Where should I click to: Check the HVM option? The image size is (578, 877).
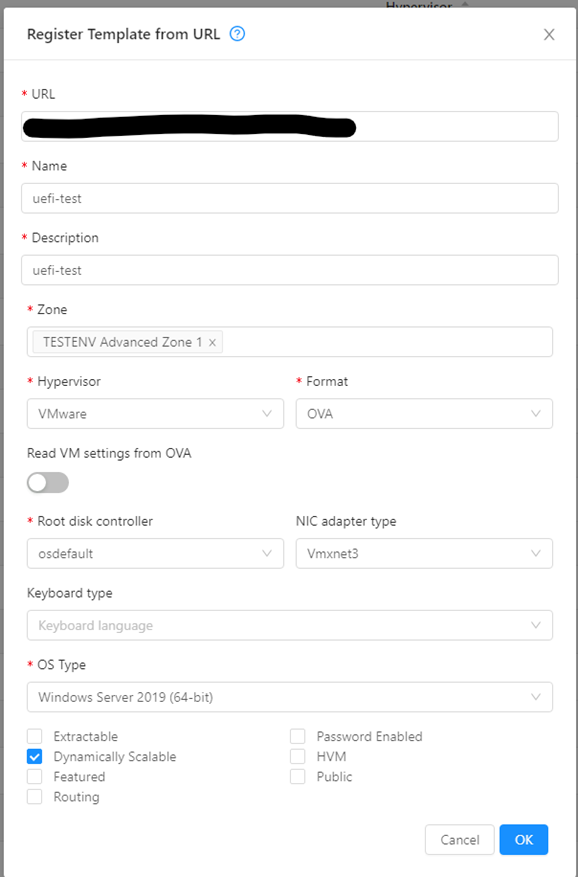298,756
